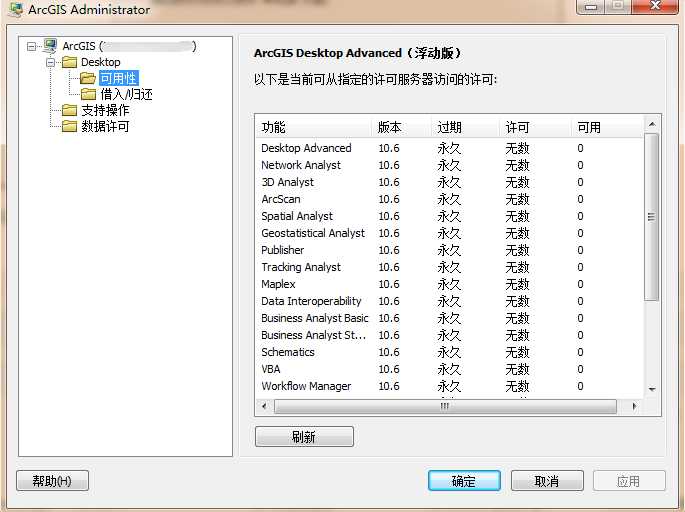This screenshot has width=685, height=512.
Task: Click the horizontal scroll right arrow
Action: pos(634,406)
